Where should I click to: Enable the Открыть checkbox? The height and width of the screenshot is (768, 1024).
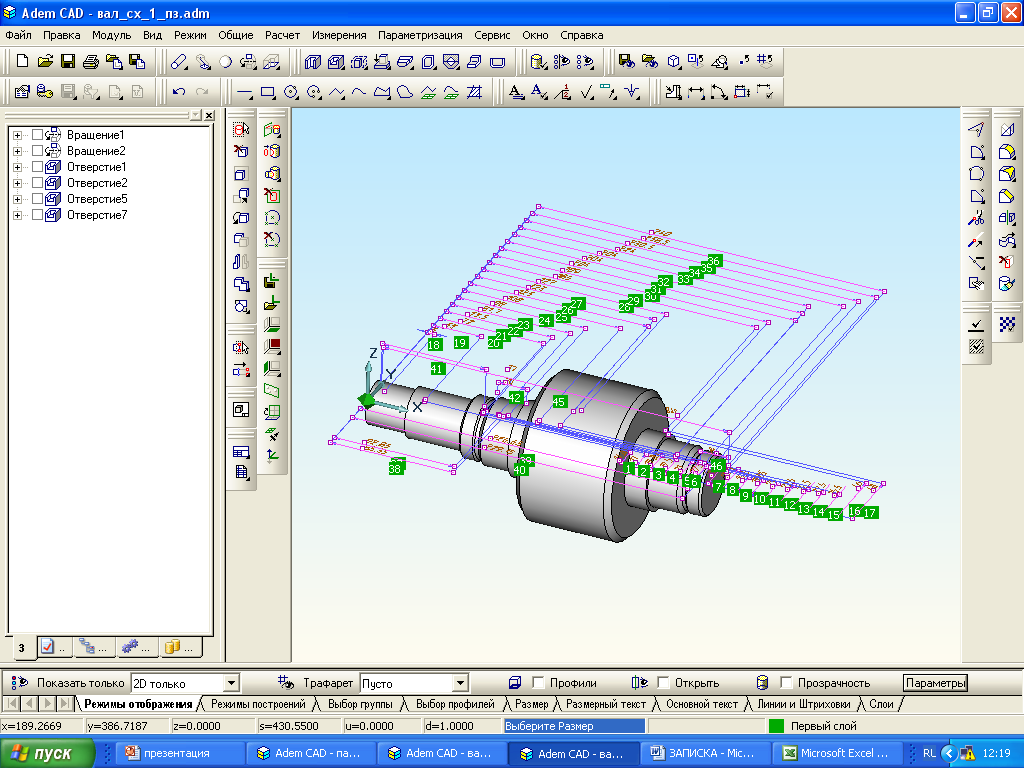[663, 682]
